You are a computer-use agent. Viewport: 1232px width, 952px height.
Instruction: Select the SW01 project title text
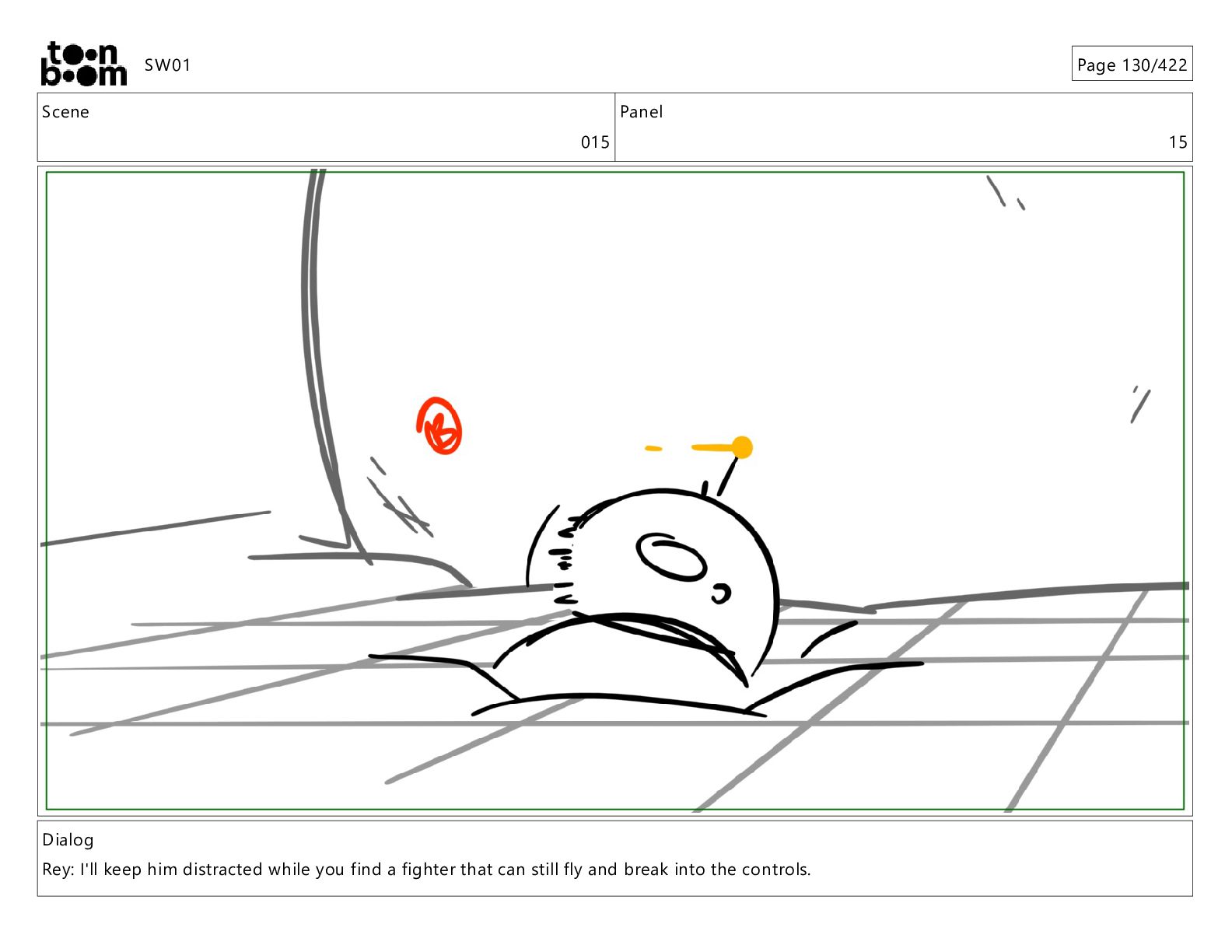tap(167, 65)
